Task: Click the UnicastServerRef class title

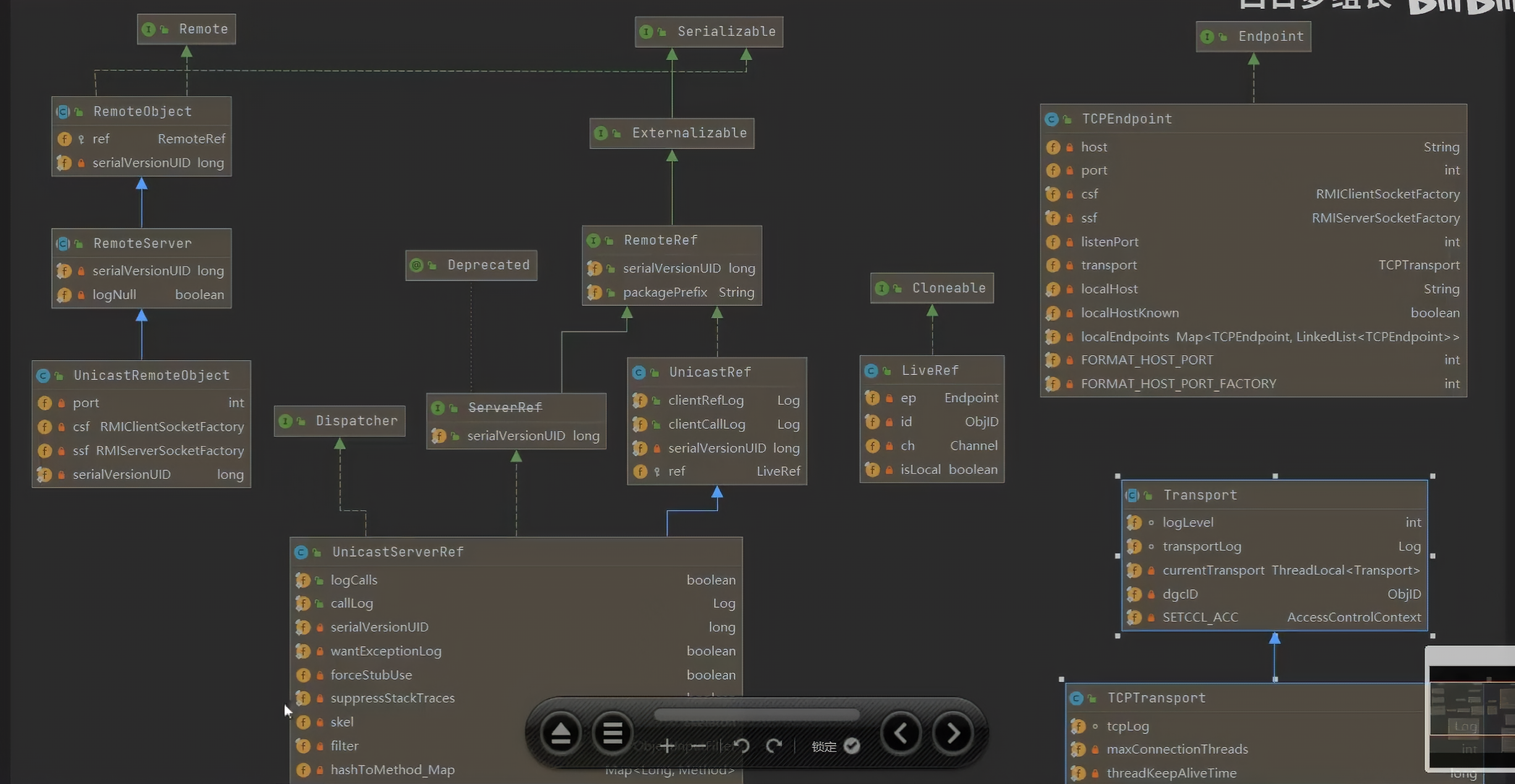Action: [397, 552]
